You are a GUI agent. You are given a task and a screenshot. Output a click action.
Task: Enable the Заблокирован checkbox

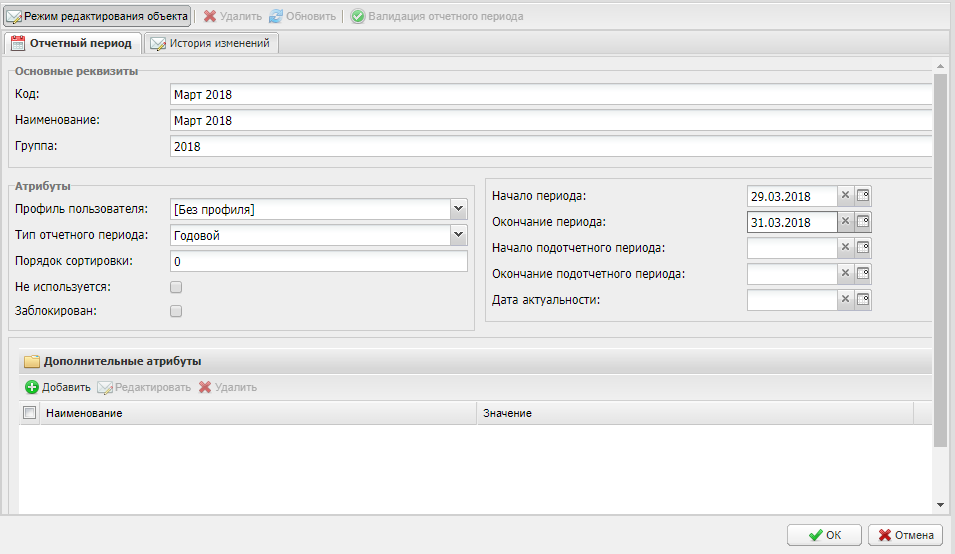tap(176, 311)
